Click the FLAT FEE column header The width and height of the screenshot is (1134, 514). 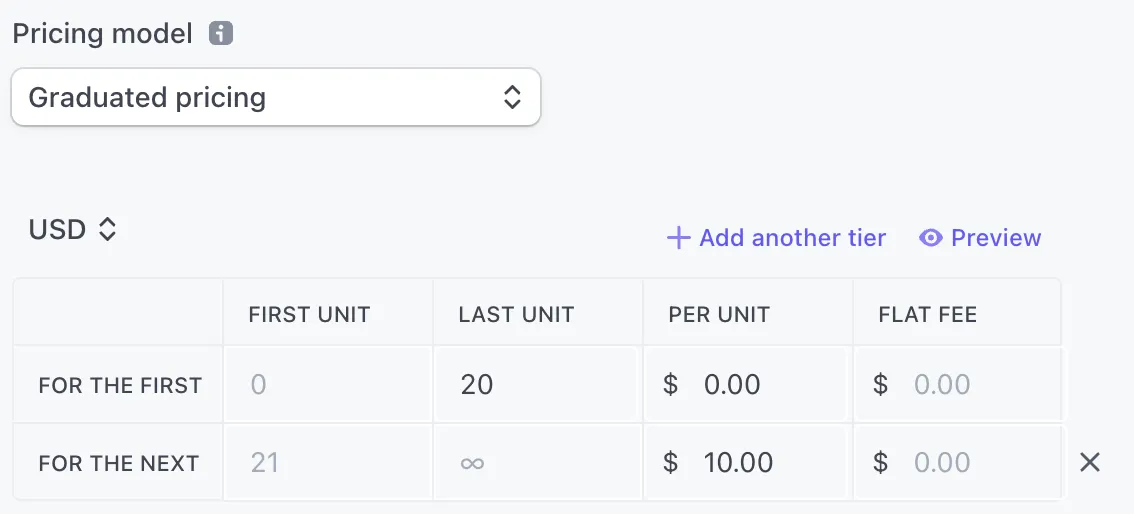pyautogui.click(x=927, y=315)
